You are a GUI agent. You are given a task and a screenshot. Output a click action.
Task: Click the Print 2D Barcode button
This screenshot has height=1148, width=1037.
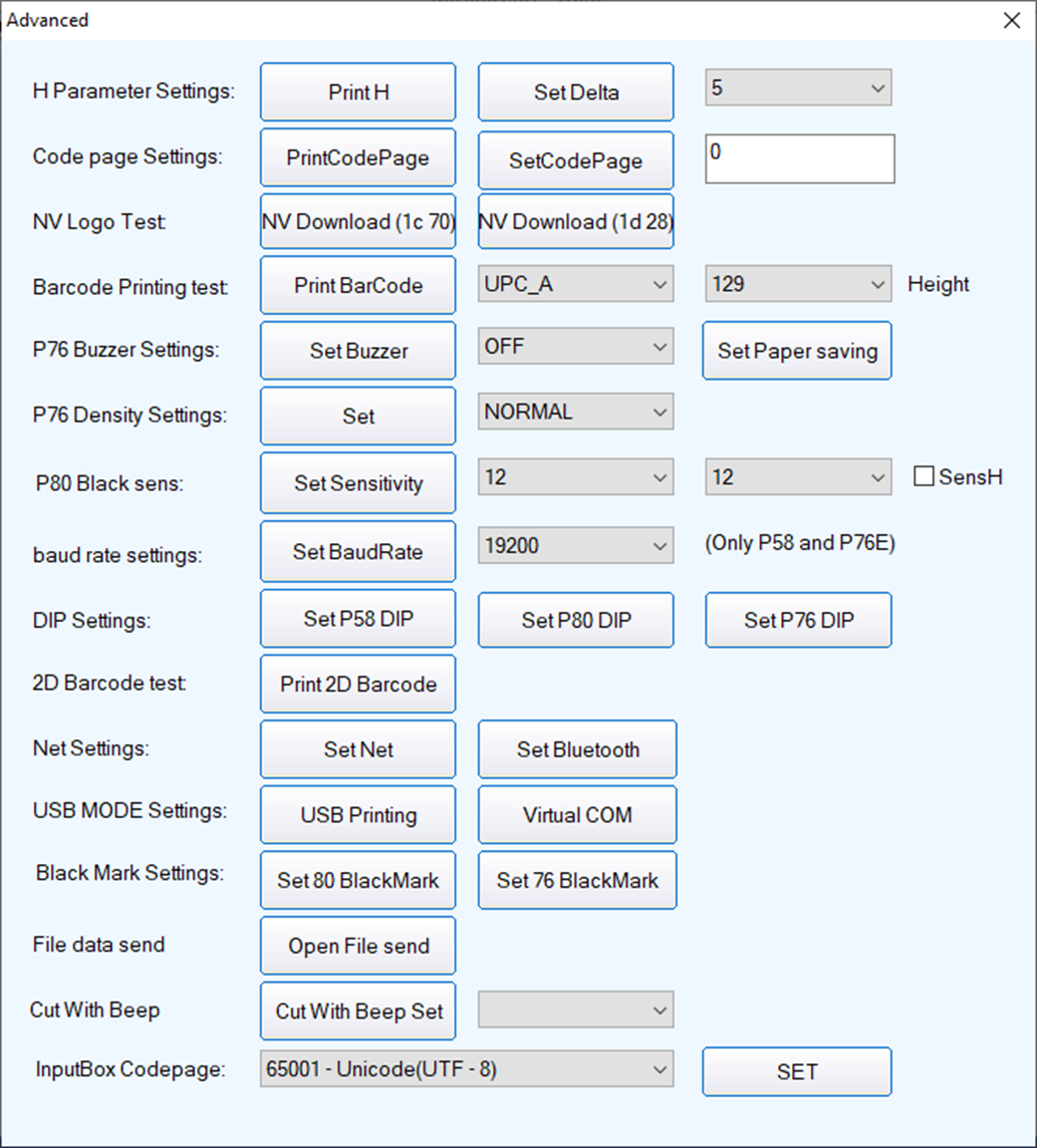[x=358, y=684]
